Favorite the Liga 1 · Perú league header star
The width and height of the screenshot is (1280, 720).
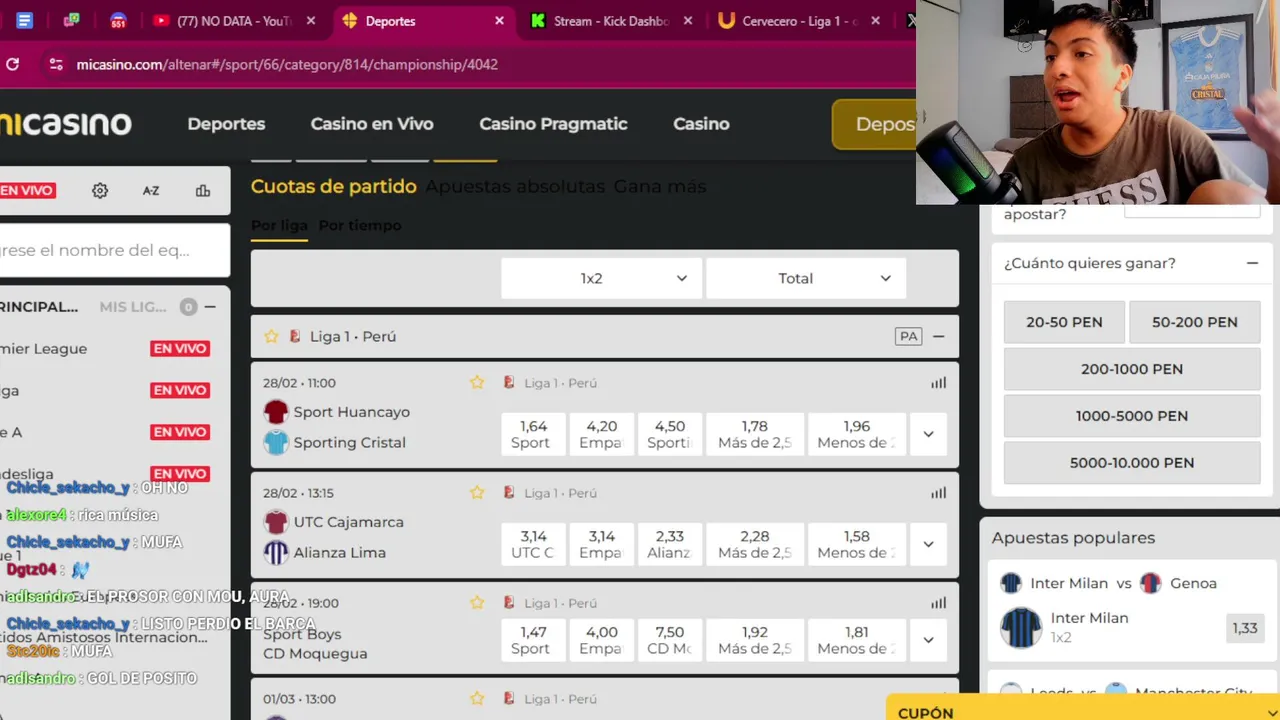point(271,336)
